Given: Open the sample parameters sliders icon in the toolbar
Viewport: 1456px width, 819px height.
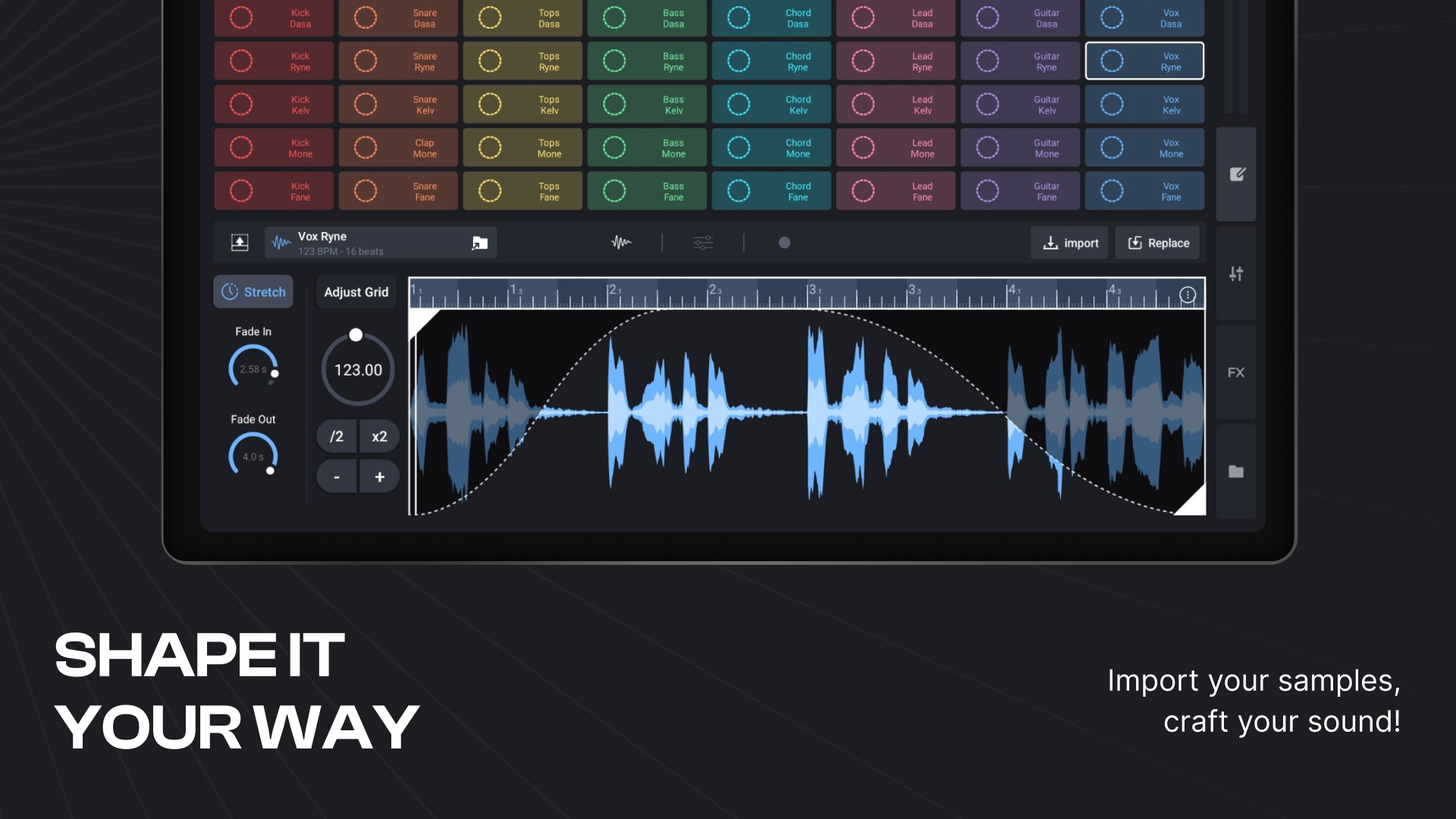Looking at the screenshot, I should tap(702, 243).
